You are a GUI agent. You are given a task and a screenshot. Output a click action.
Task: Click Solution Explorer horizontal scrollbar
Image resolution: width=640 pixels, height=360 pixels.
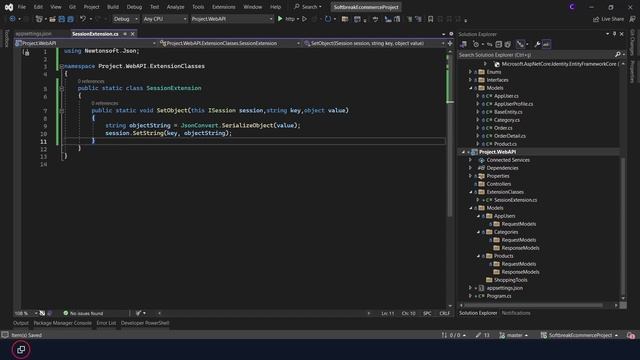click(x=533, y=305)
